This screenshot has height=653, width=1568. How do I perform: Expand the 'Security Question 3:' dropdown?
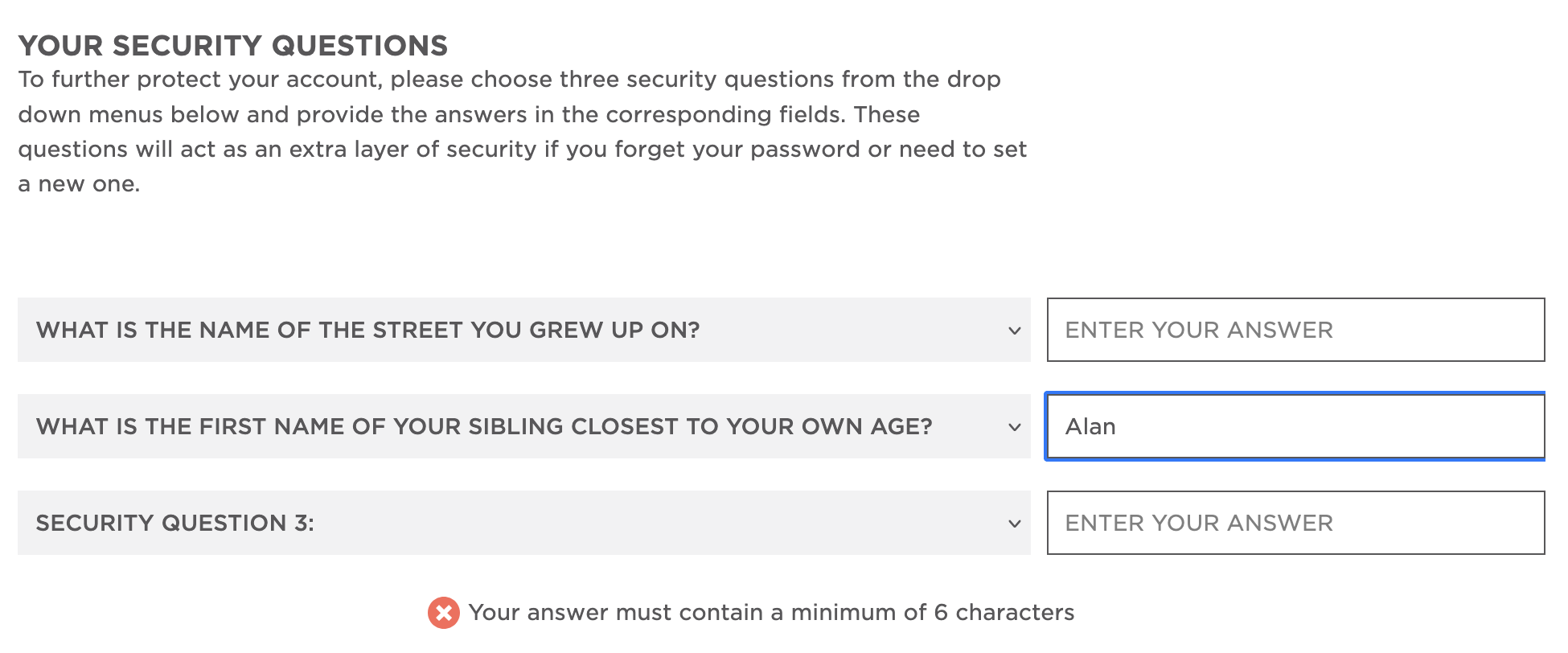523,523
